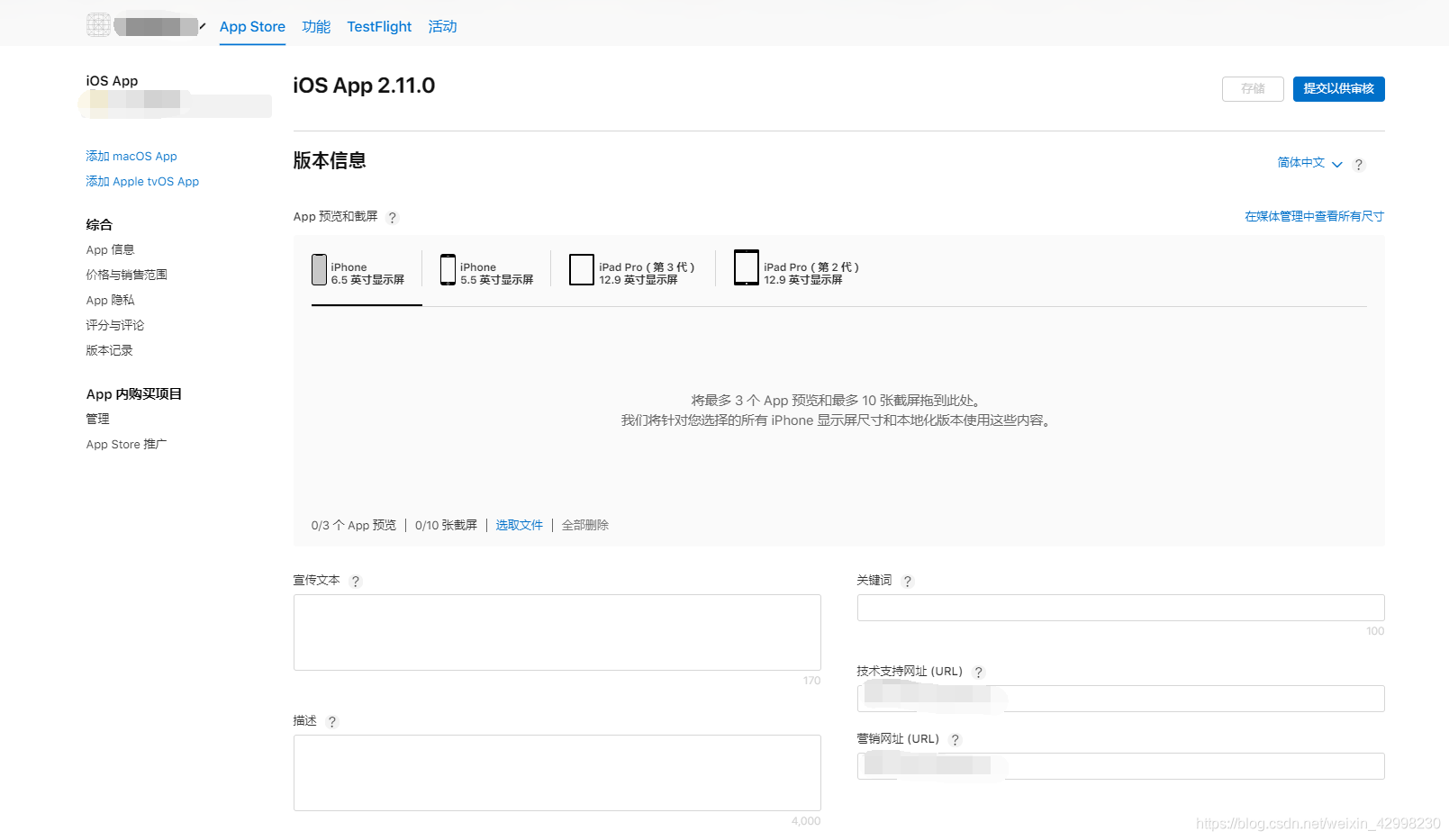1449x840 pixels.
Task: Focus the 描述 description text area
Action: tap(557, 772)
